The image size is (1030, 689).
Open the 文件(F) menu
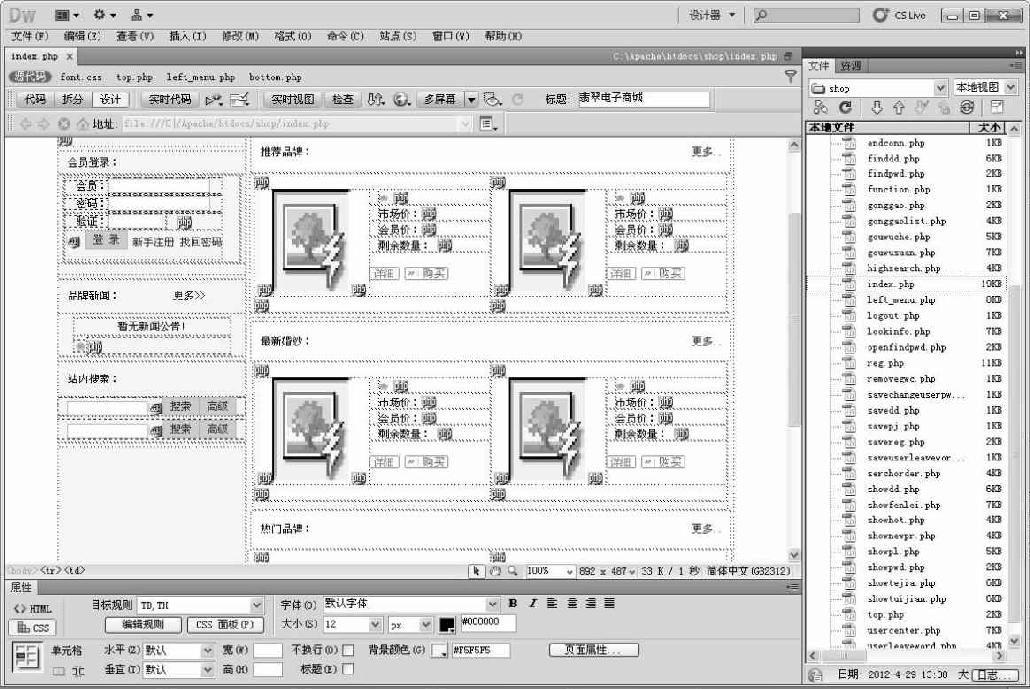30,36
